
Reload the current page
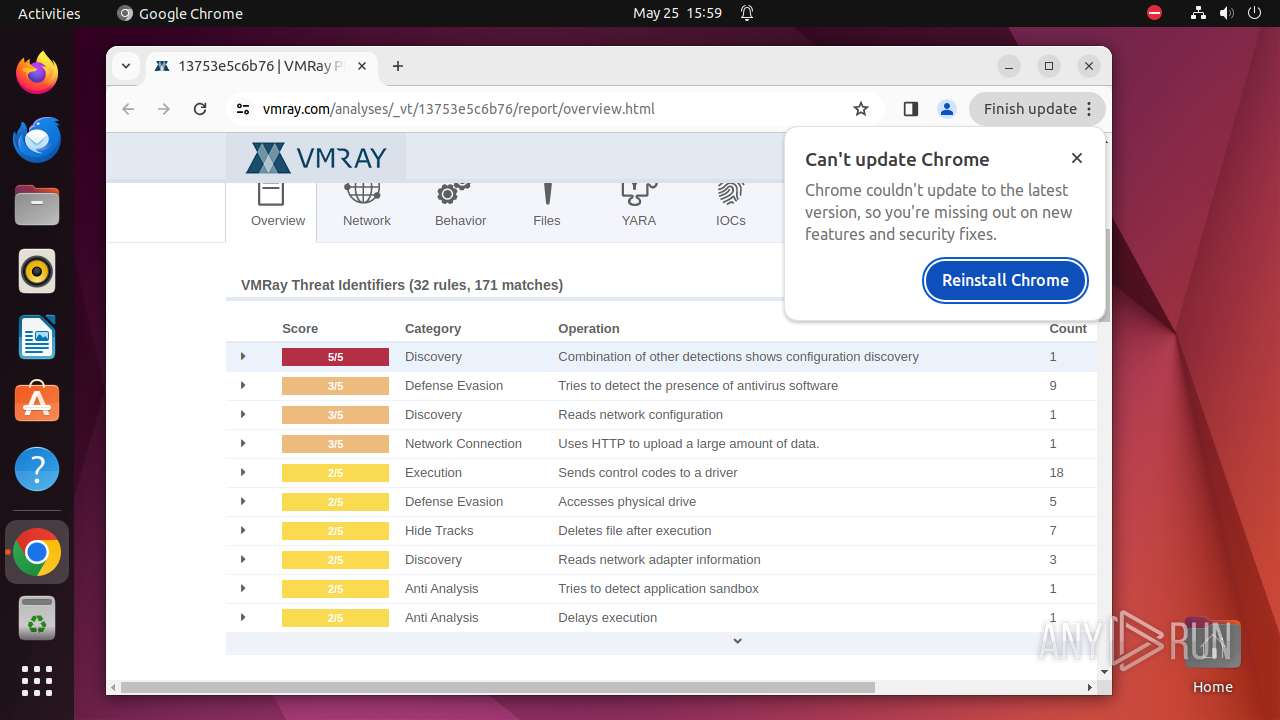click(200, 109)
